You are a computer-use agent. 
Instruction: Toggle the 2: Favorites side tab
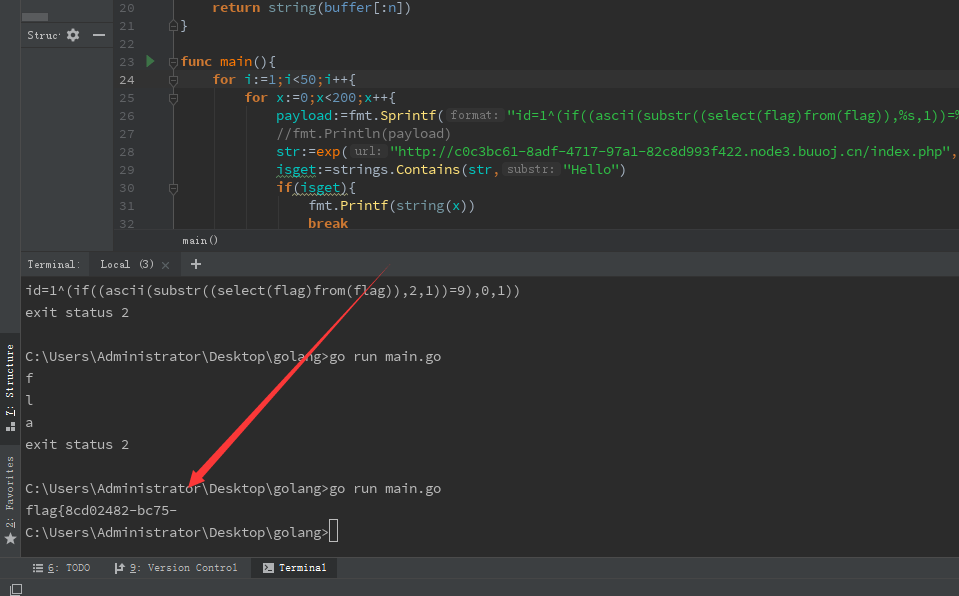click(10, 499)
